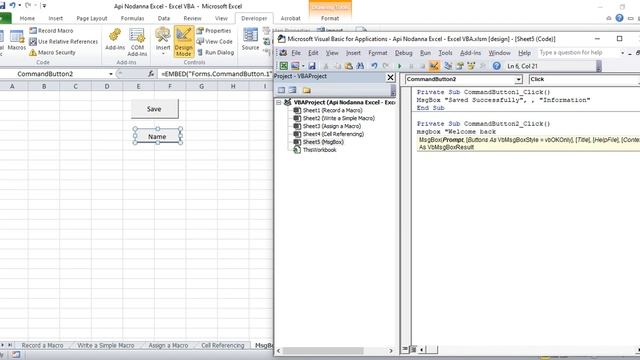Open the VBA Format menu
The width and height of the screenshot is (640, 360).
coord(378,53)
